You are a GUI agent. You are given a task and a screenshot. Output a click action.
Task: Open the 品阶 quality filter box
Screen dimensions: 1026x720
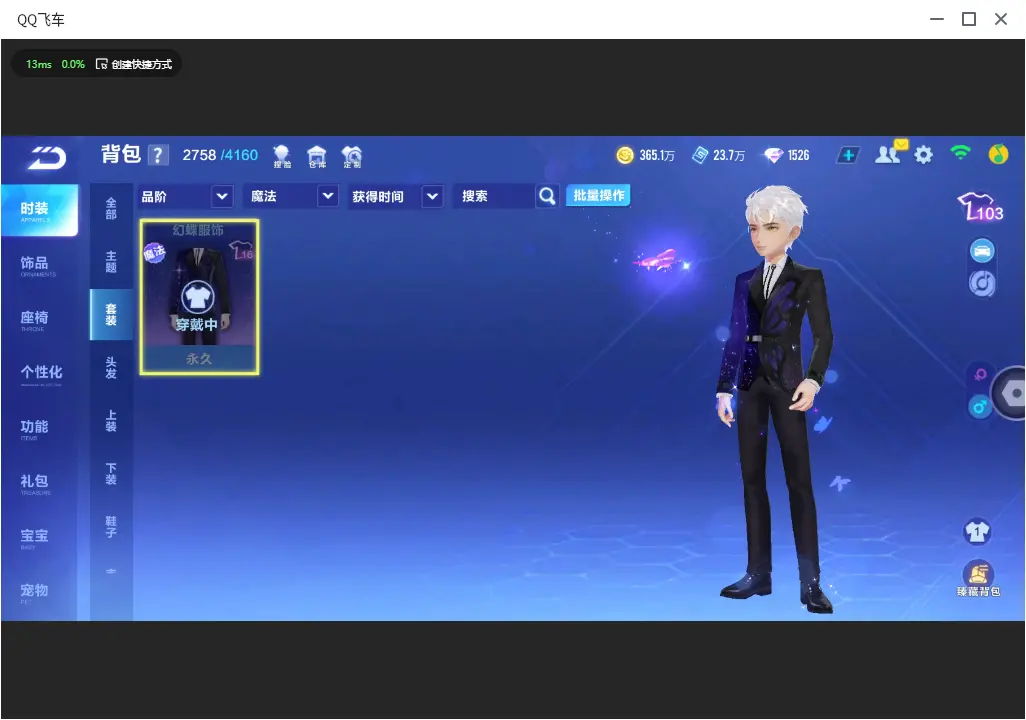(x=186, y=196)
